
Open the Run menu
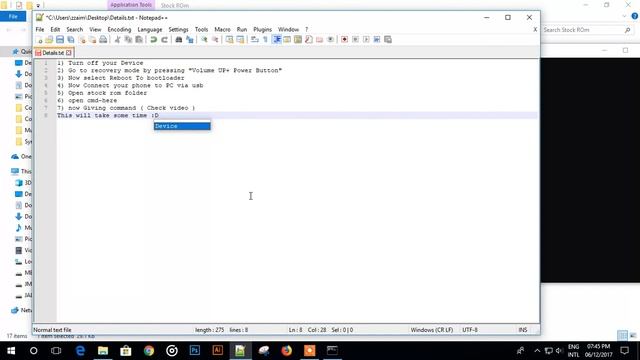click(x=242, y=29)
